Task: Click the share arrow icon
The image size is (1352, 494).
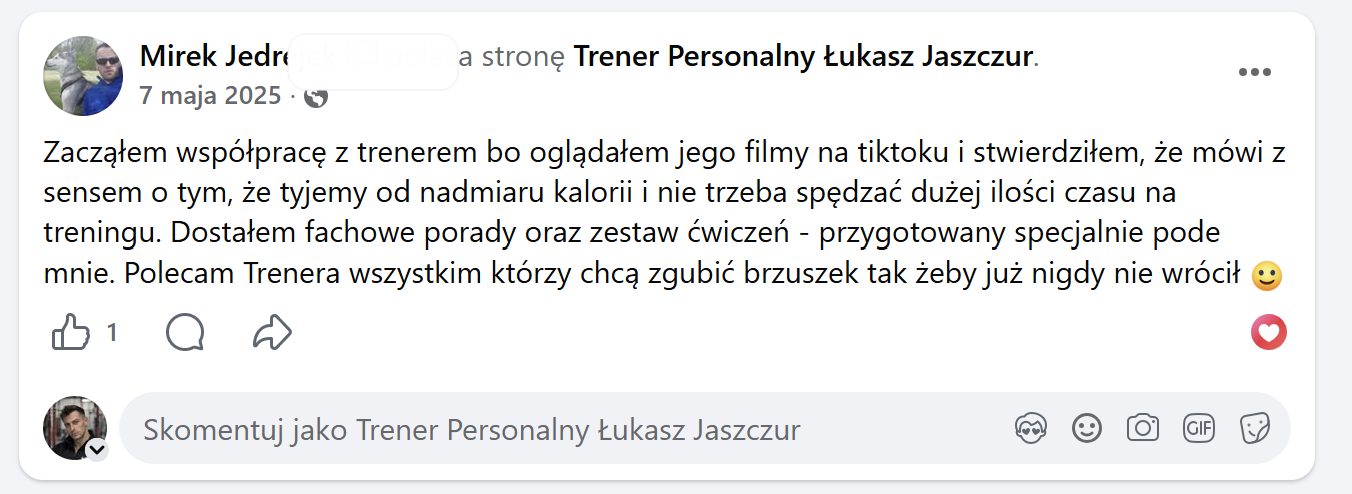Action: click(272, 332)
